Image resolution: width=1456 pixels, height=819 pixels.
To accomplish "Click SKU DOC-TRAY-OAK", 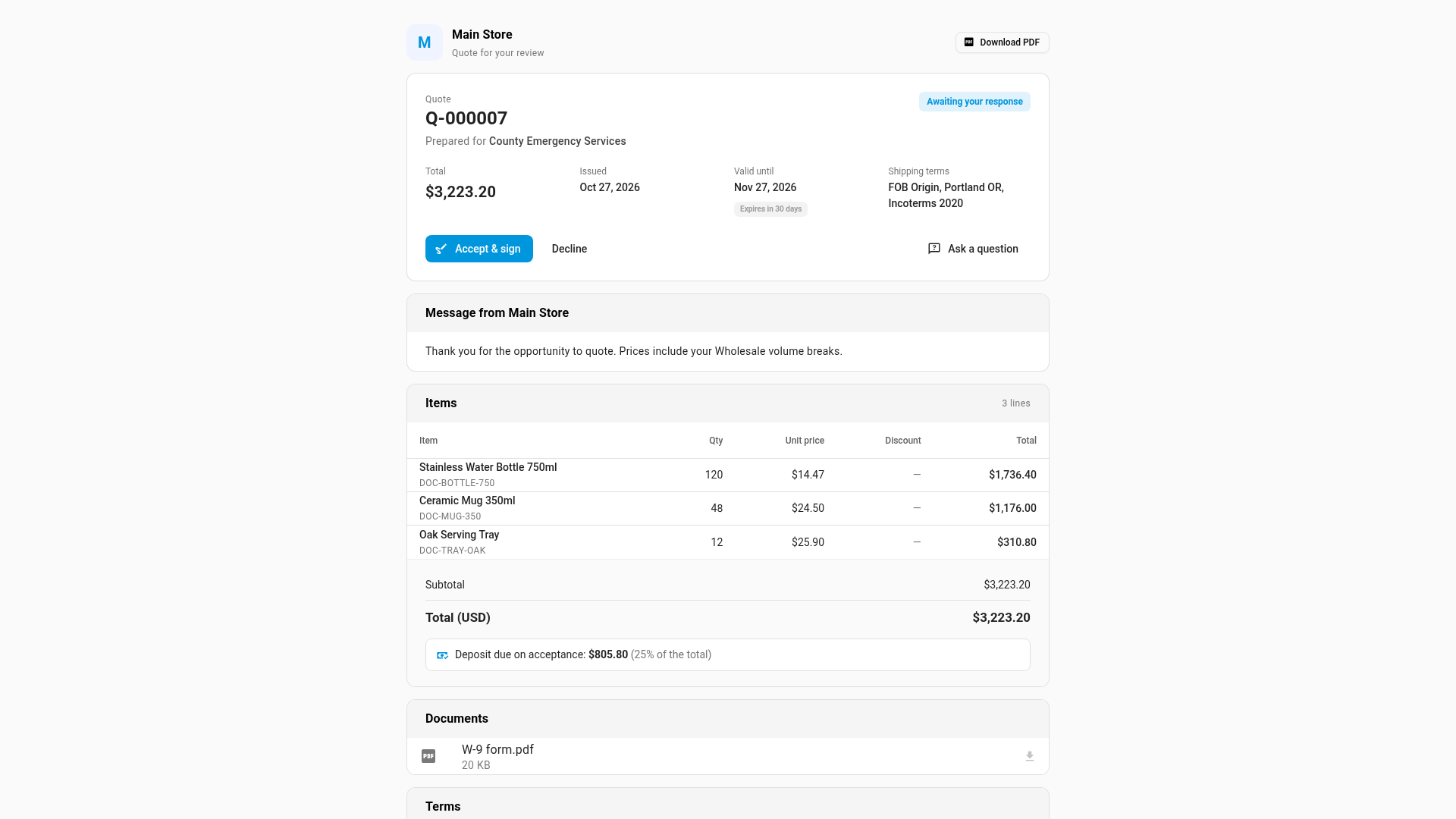I will coord(452,551).
